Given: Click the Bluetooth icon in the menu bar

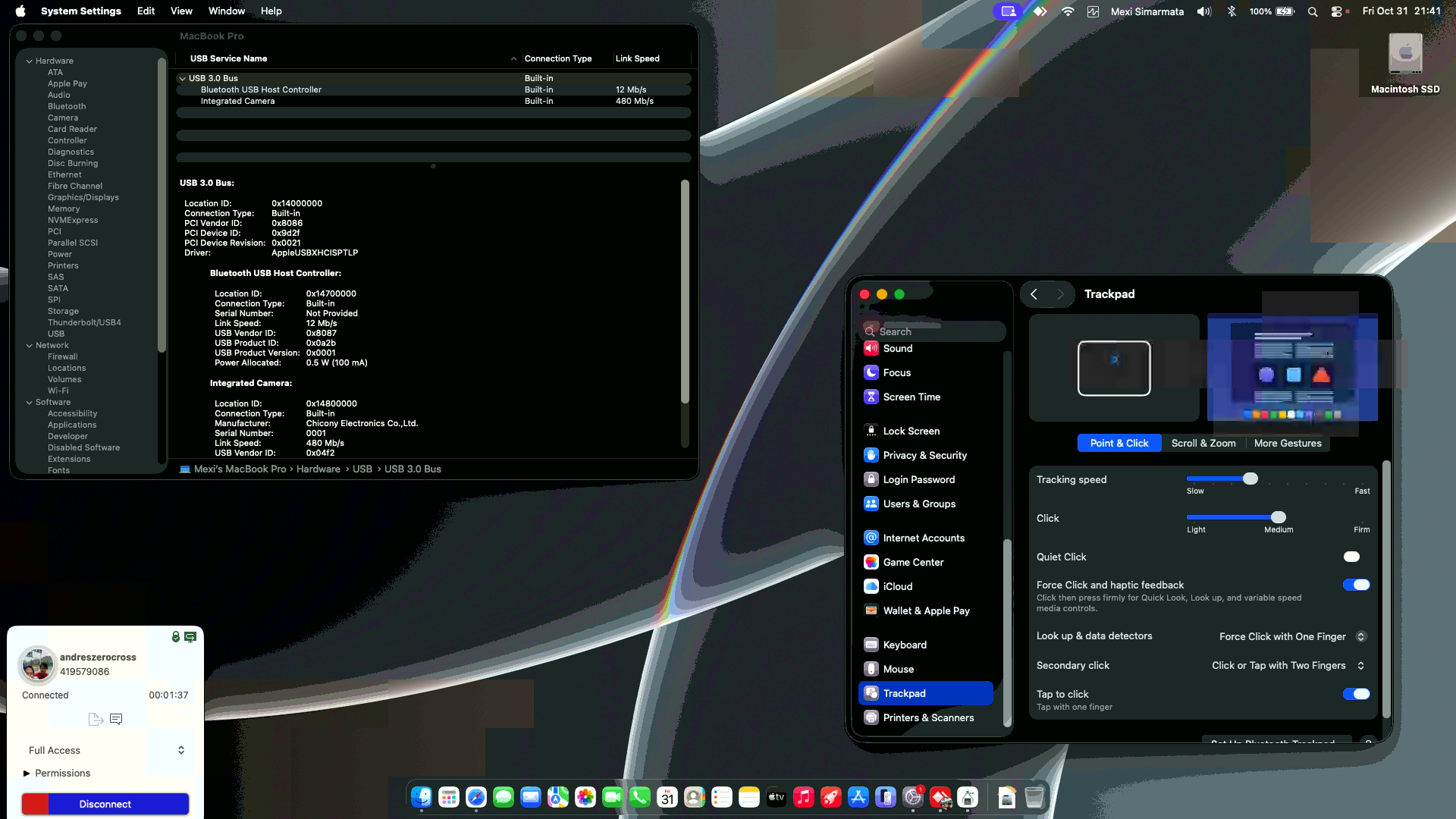Looking at the screenshot, I should click(x=1232, y=11).
